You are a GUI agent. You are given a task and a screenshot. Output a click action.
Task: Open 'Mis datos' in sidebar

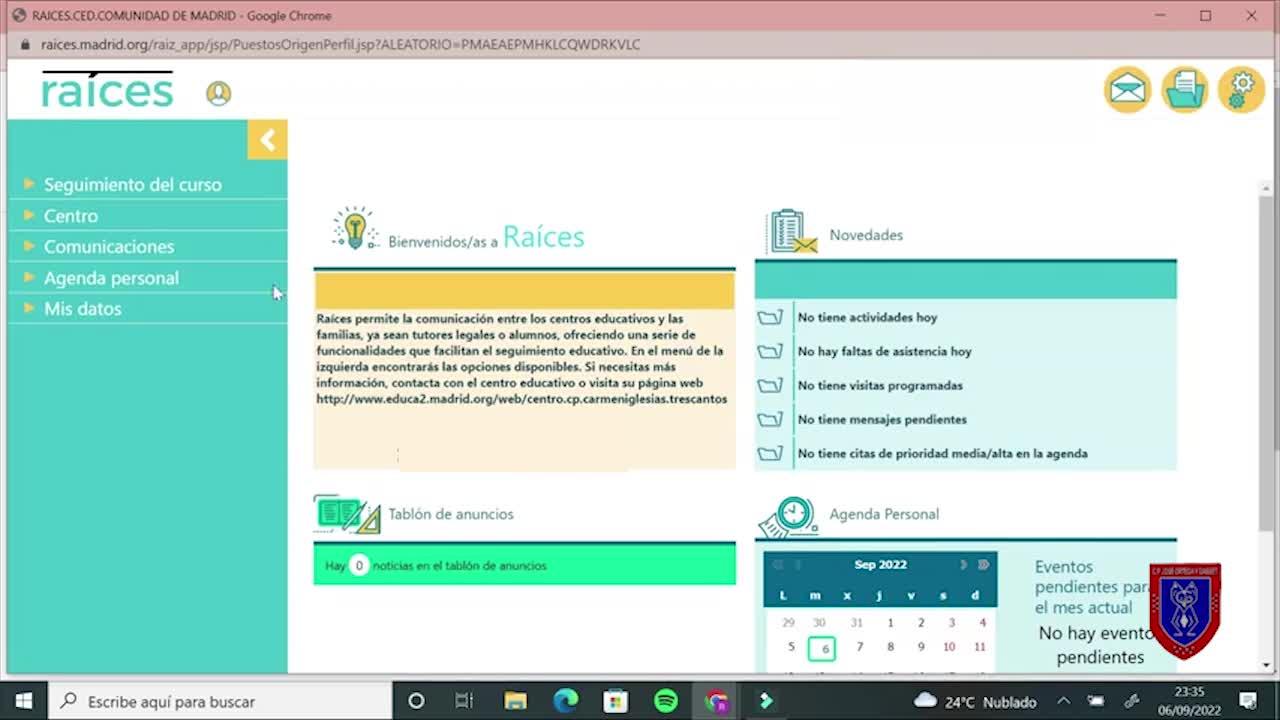(x=82, y=309)
